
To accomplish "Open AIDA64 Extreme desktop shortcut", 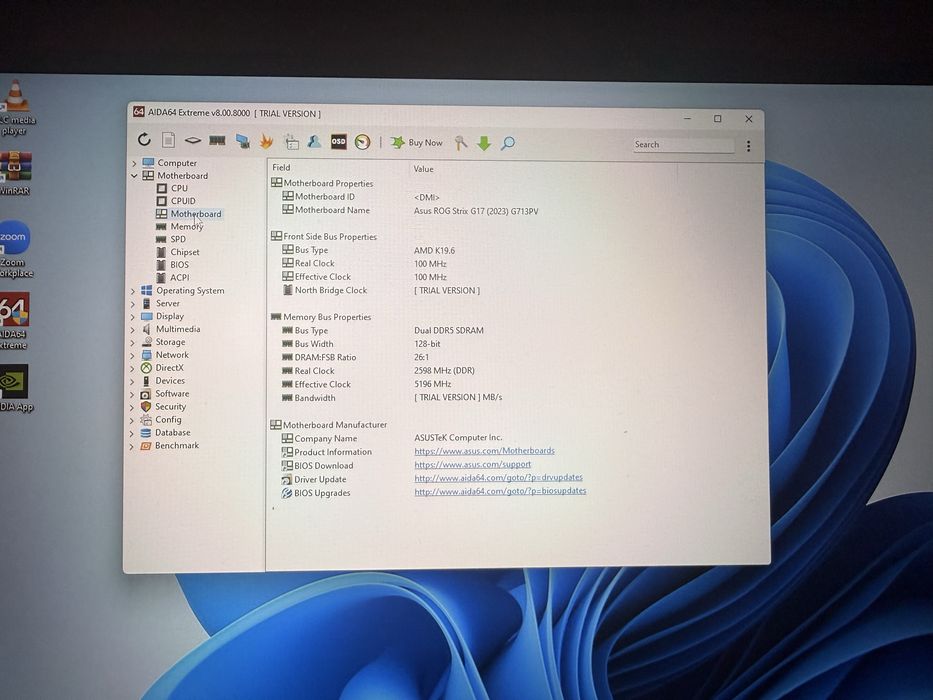I will coord(14,321).
